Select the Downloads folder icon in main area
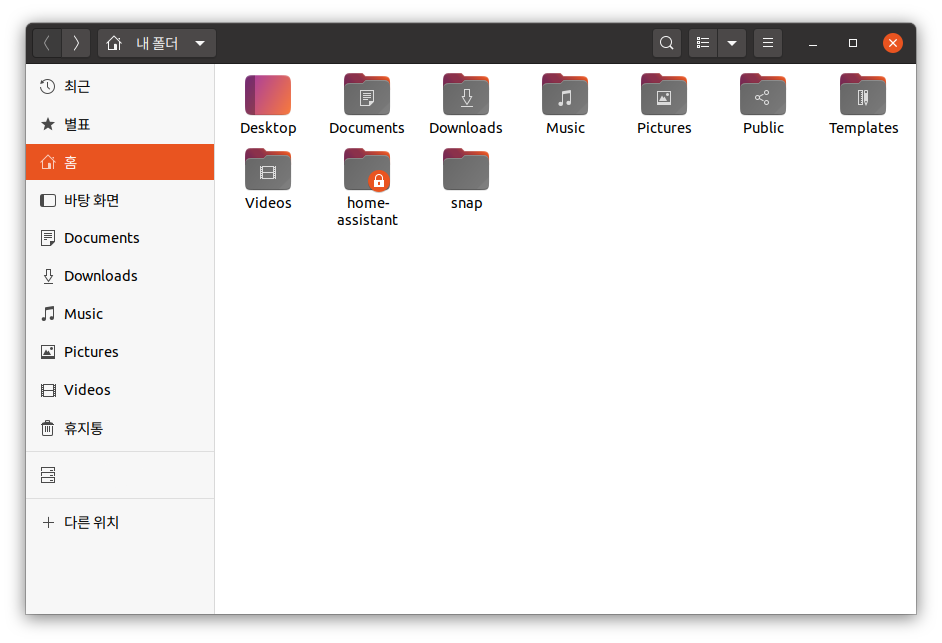The image size is (942, 643). [x=466, y=95]
